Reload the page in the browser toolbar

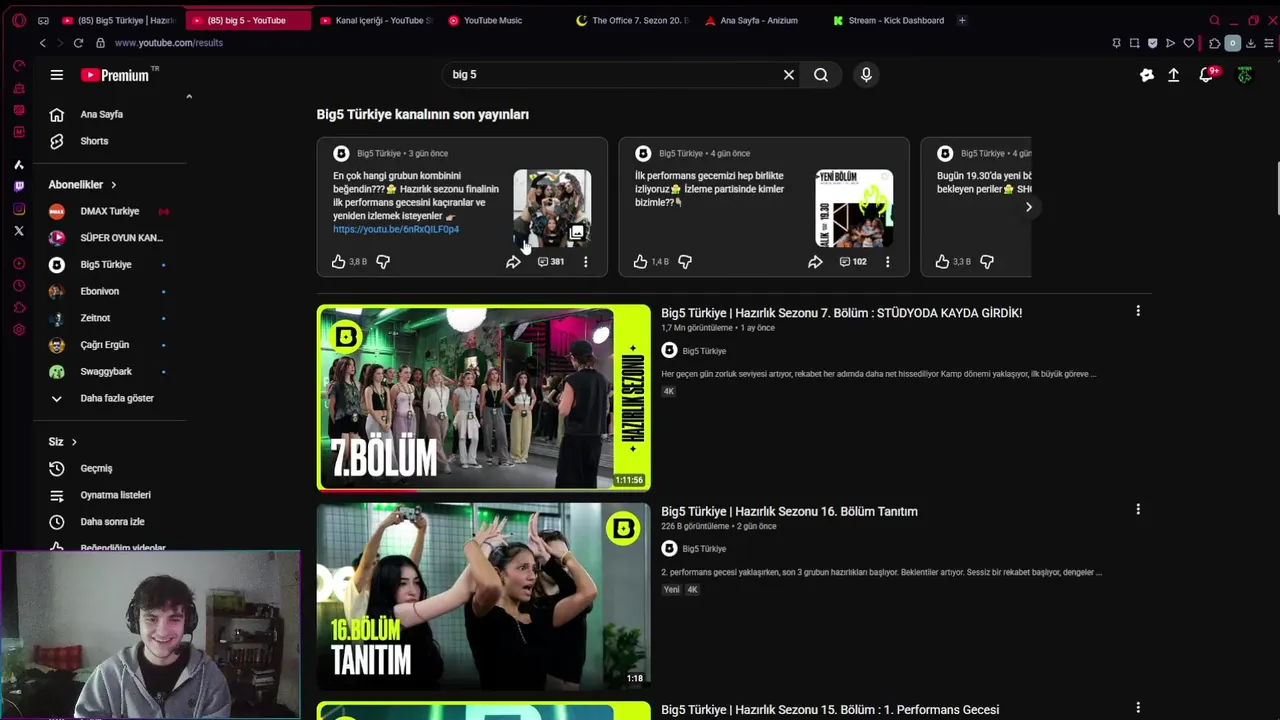click(x=78, y=43)
